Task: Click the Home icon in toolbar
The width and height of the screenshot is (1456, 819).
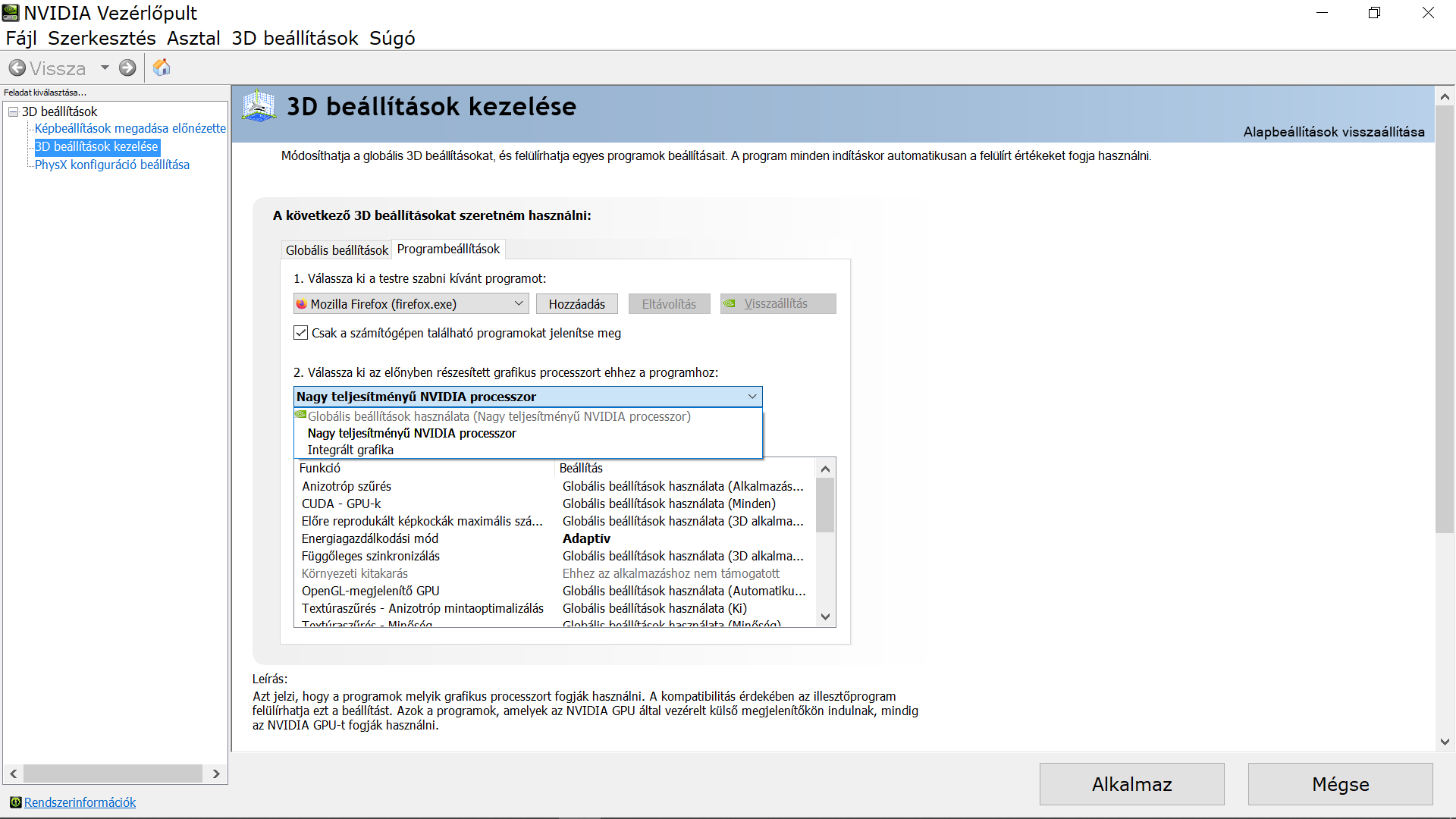Action: [x=162, y=67]
